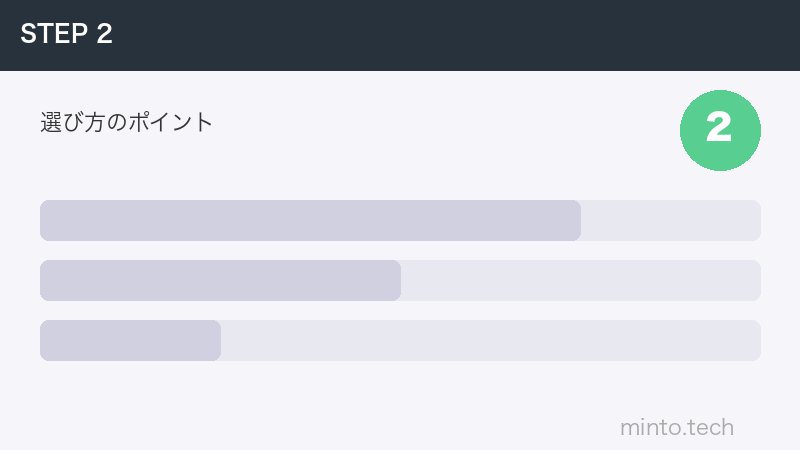Open the minto.tech watermark link
800x450 pixels.
click(x=677, y=428)
